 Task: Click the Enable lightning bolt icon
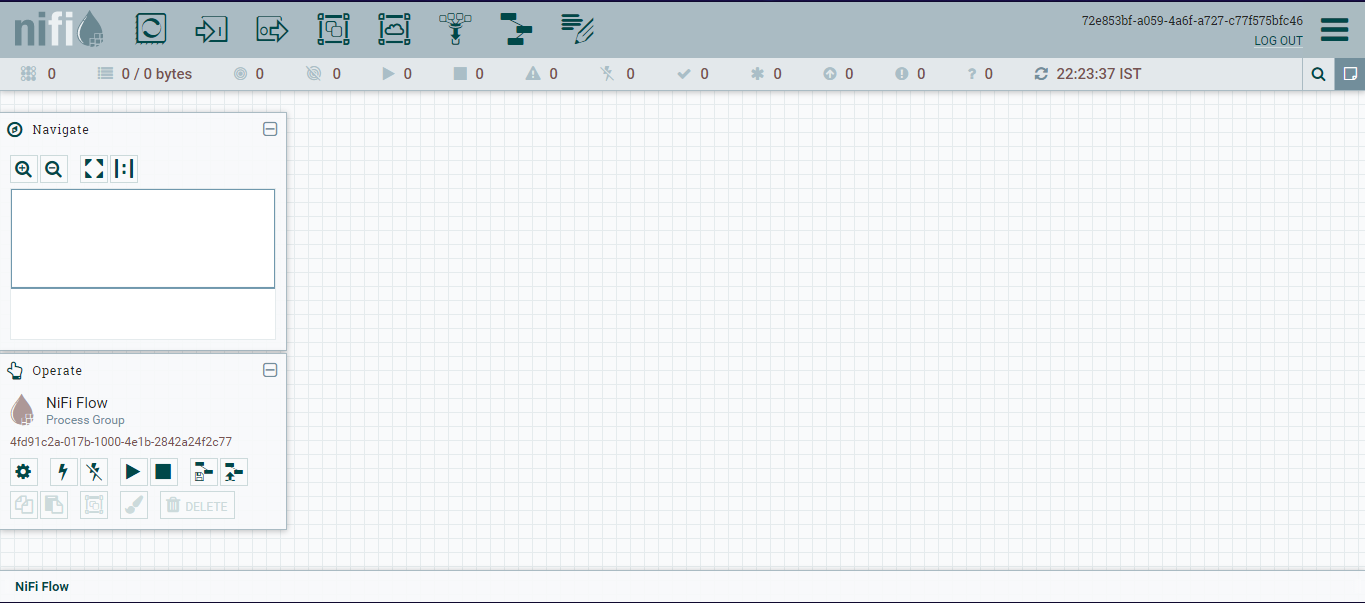pos(64,472)
